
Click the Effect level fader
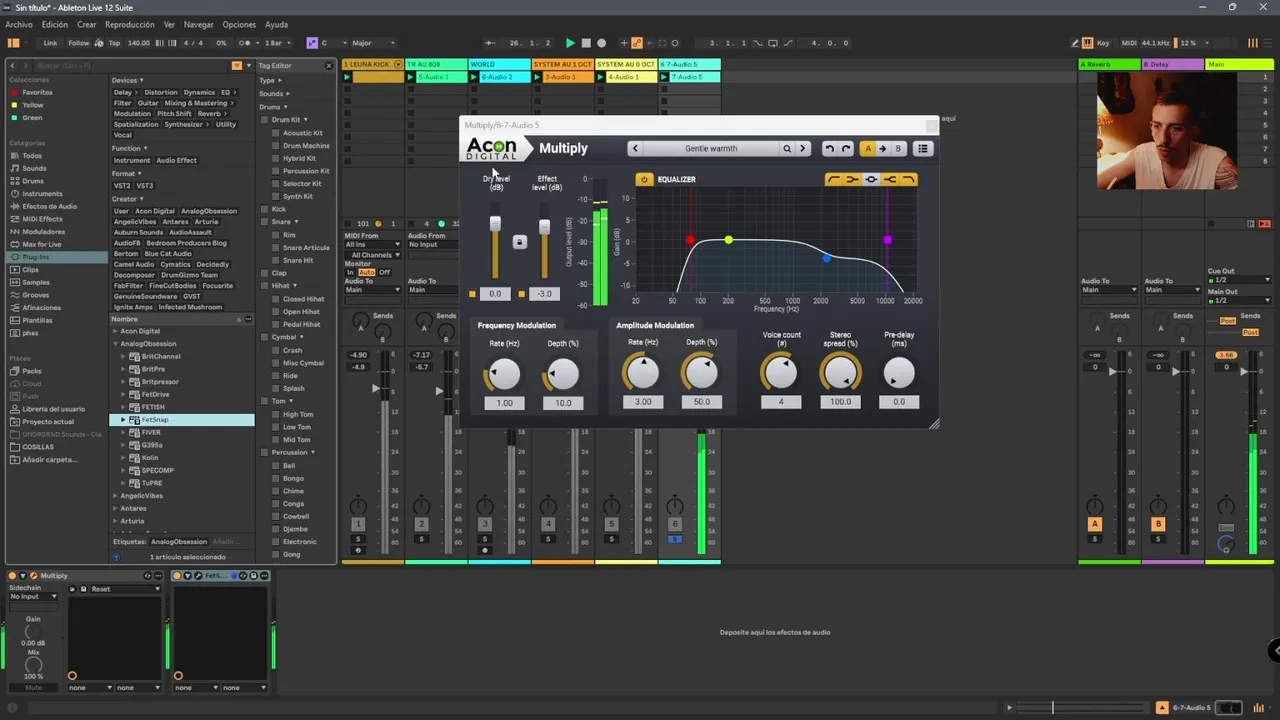tap(544, 228)
